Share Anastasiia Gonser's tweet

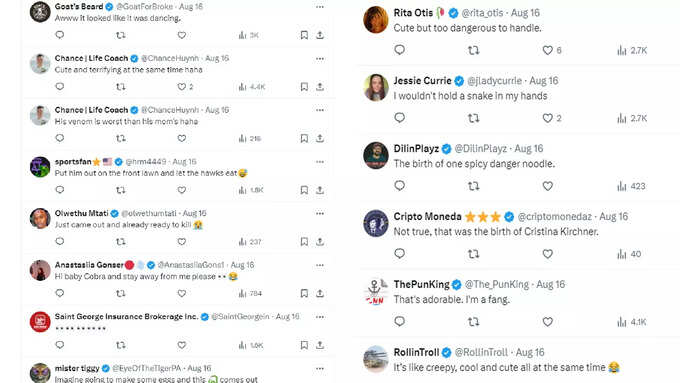[x=320, y=294]
